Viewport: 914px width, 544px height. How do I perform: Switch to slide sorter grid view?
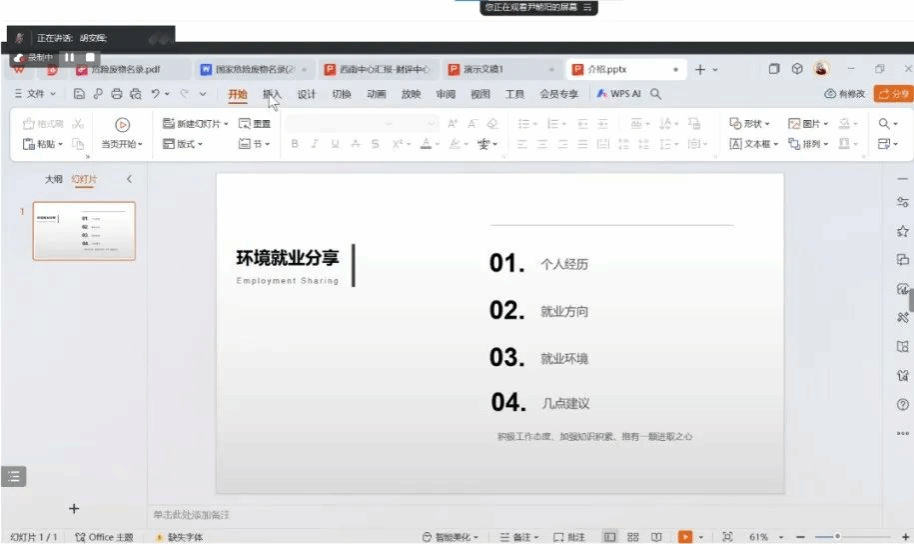(x=633, y=537)
